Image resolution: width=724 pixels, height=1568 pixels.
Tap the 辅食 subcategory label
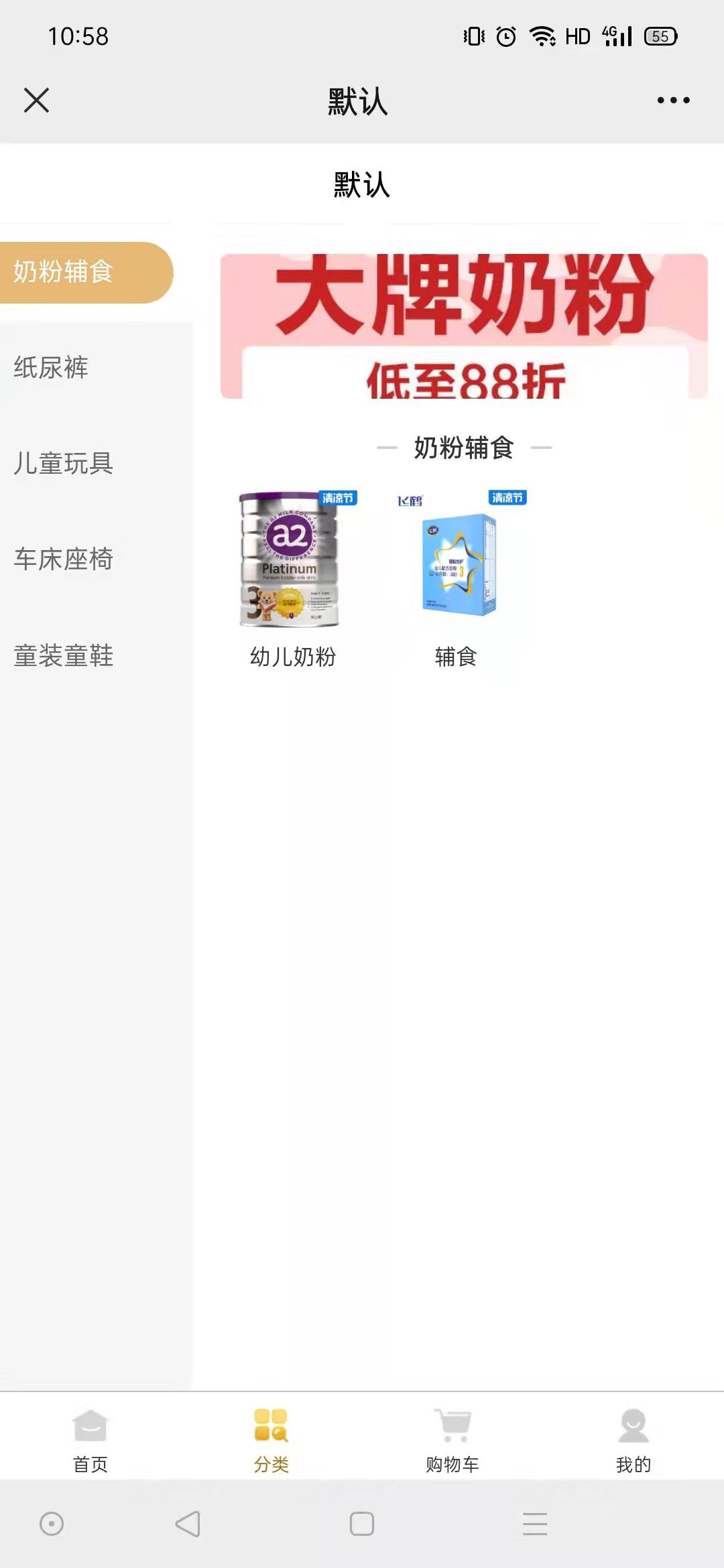point(456,657)
